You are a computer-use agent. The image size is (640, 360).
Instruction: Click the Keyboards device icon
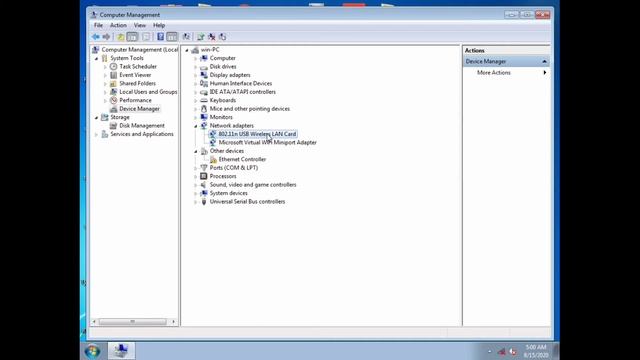point(204,100)
